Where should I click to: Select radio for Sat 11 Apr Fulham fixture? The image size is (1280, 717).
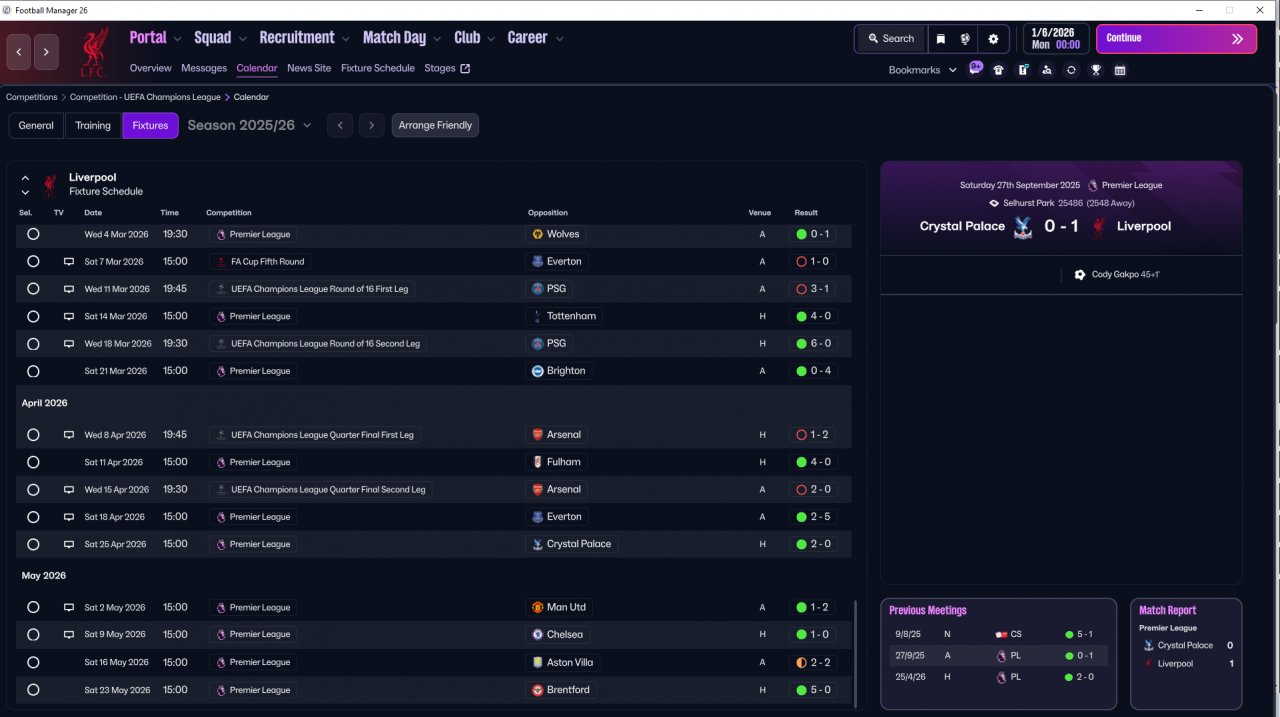[33, 462]
